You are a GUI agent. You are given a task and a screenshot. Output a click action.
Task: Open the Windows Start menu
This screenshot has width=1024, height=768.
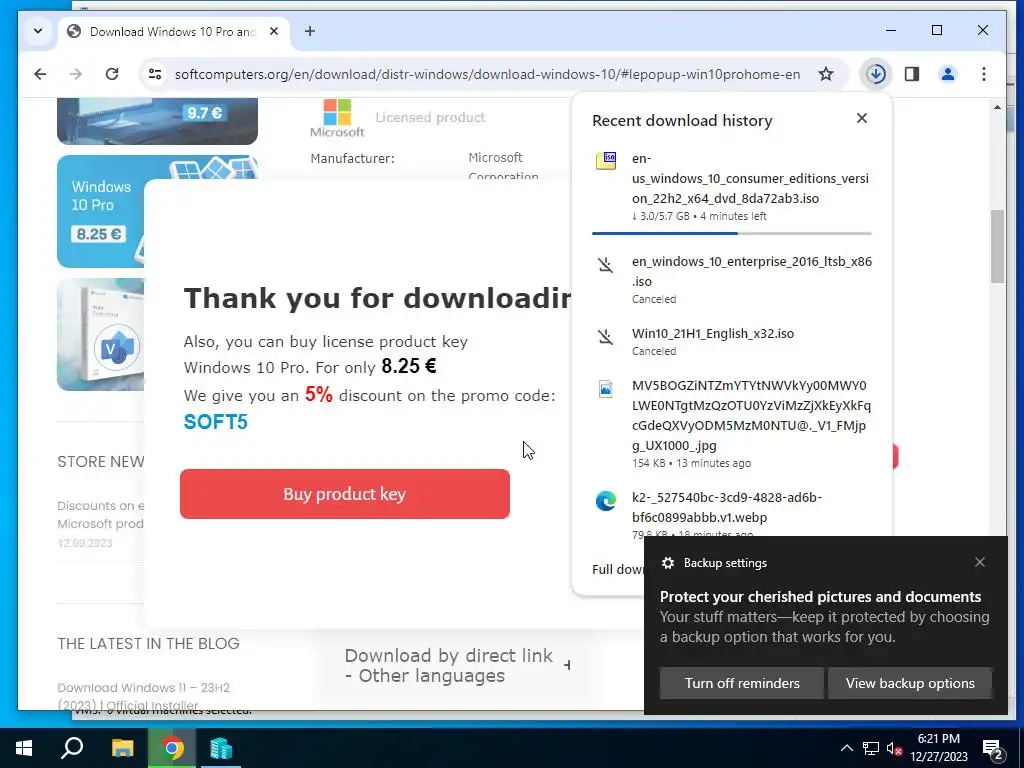click(24, 748)
